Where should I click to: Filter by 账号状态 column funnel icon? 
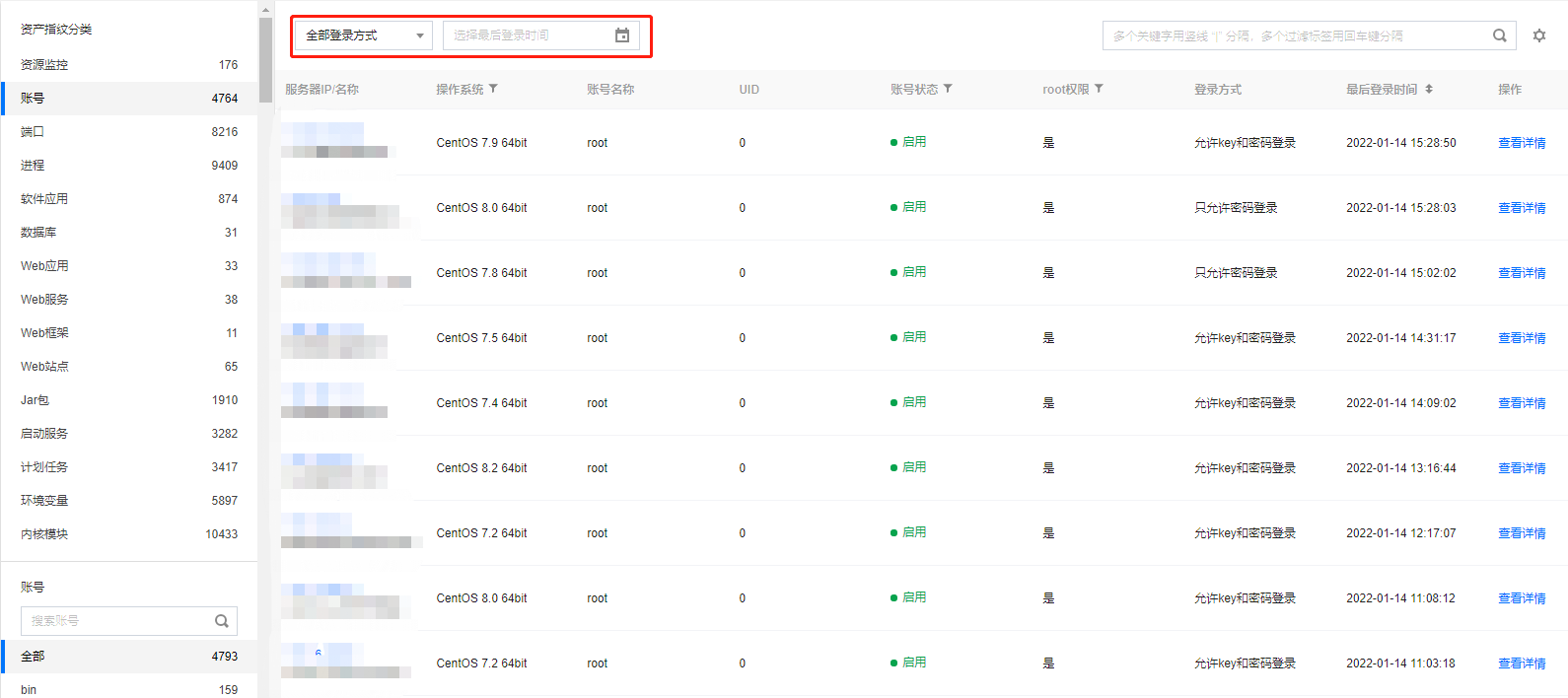click(x=948, y=89)
